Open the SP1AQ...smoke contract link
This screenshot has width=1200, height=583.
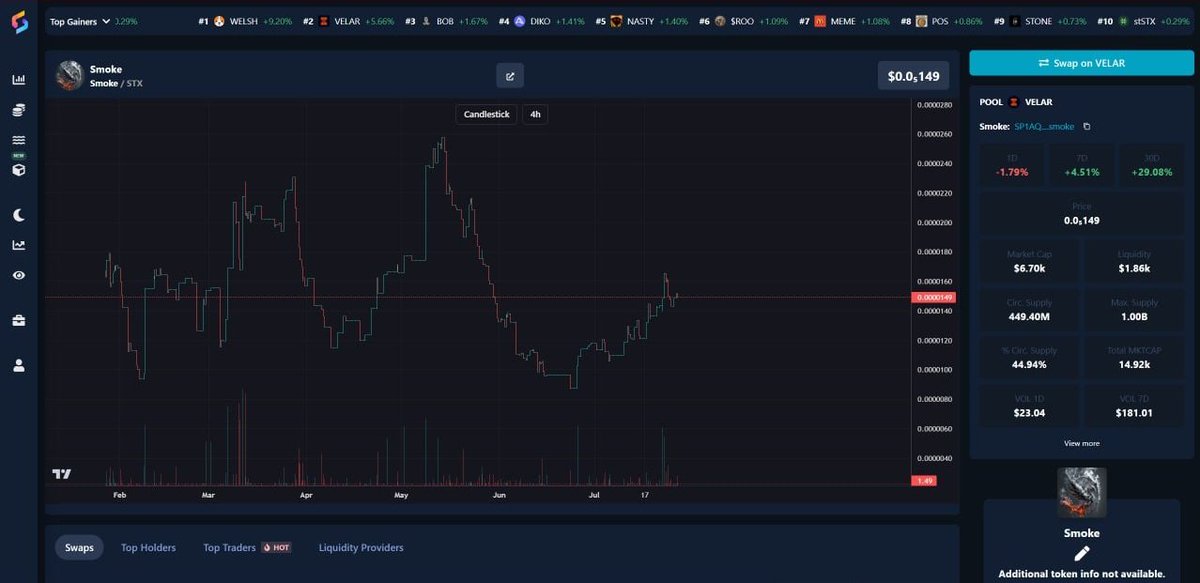point(1044,127)
